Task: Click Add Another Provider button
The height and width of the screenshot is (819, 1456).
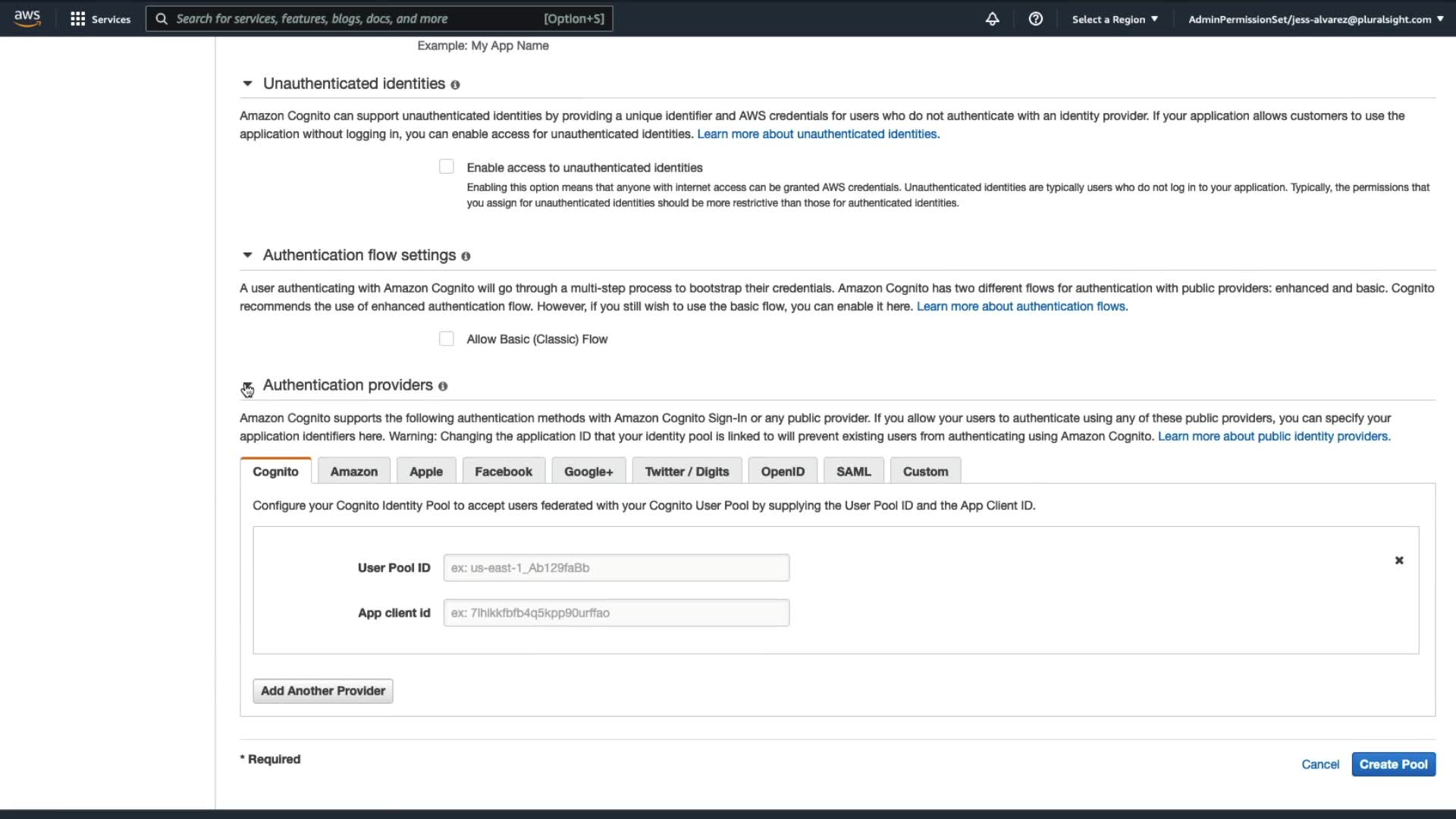Action: click(322, 691)
